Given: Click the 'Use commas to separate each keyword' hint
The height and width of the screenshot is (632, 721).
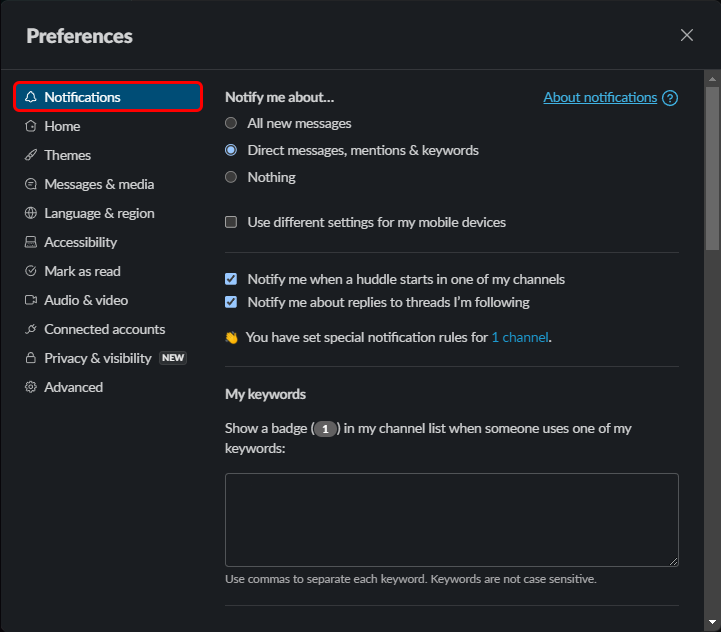Looking at the screenshot, I should pyautogui.click(x=411, y=579).
